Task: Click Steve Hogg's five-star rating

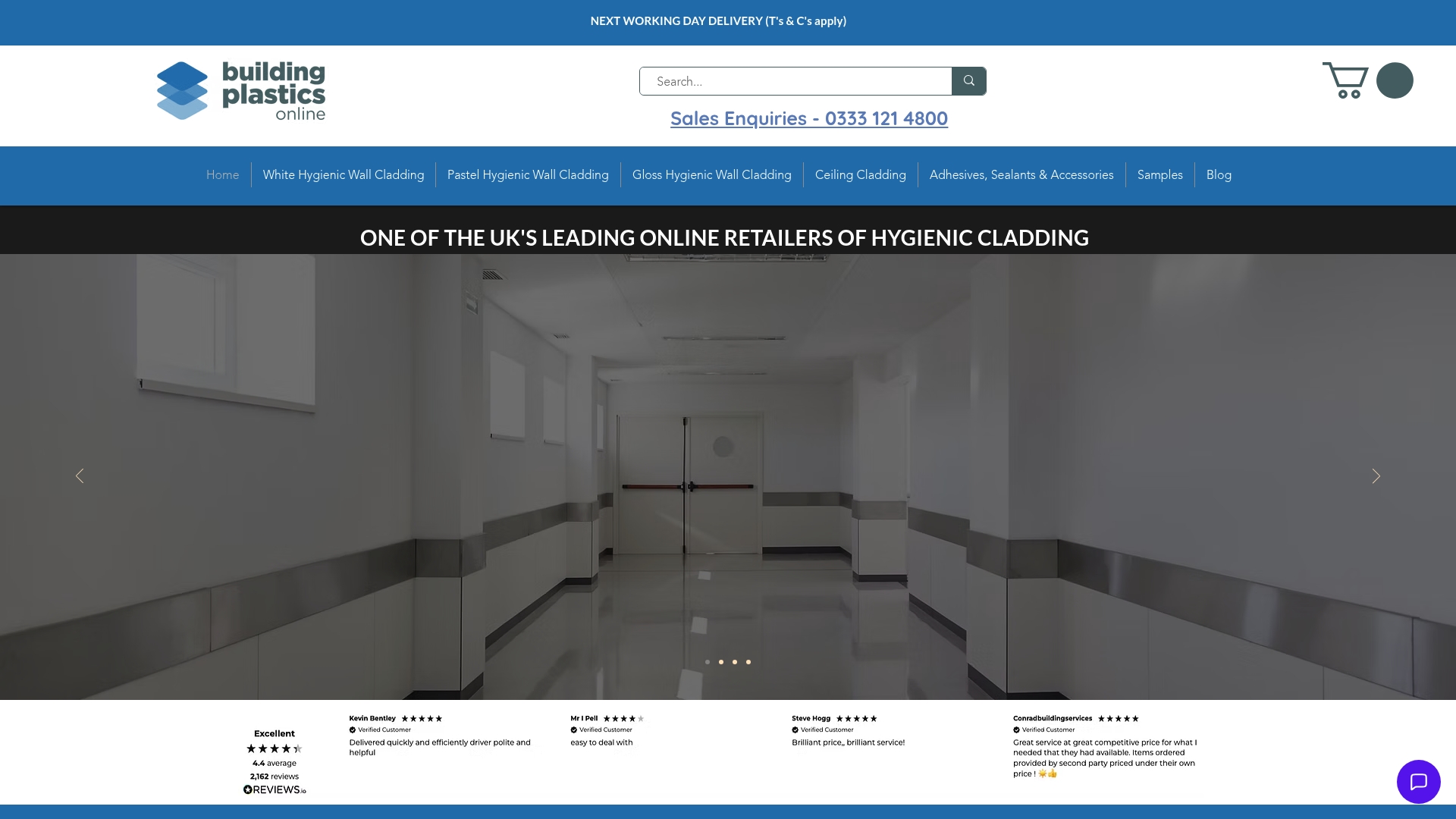Action: pyautogui.click(x=855, y=718)
